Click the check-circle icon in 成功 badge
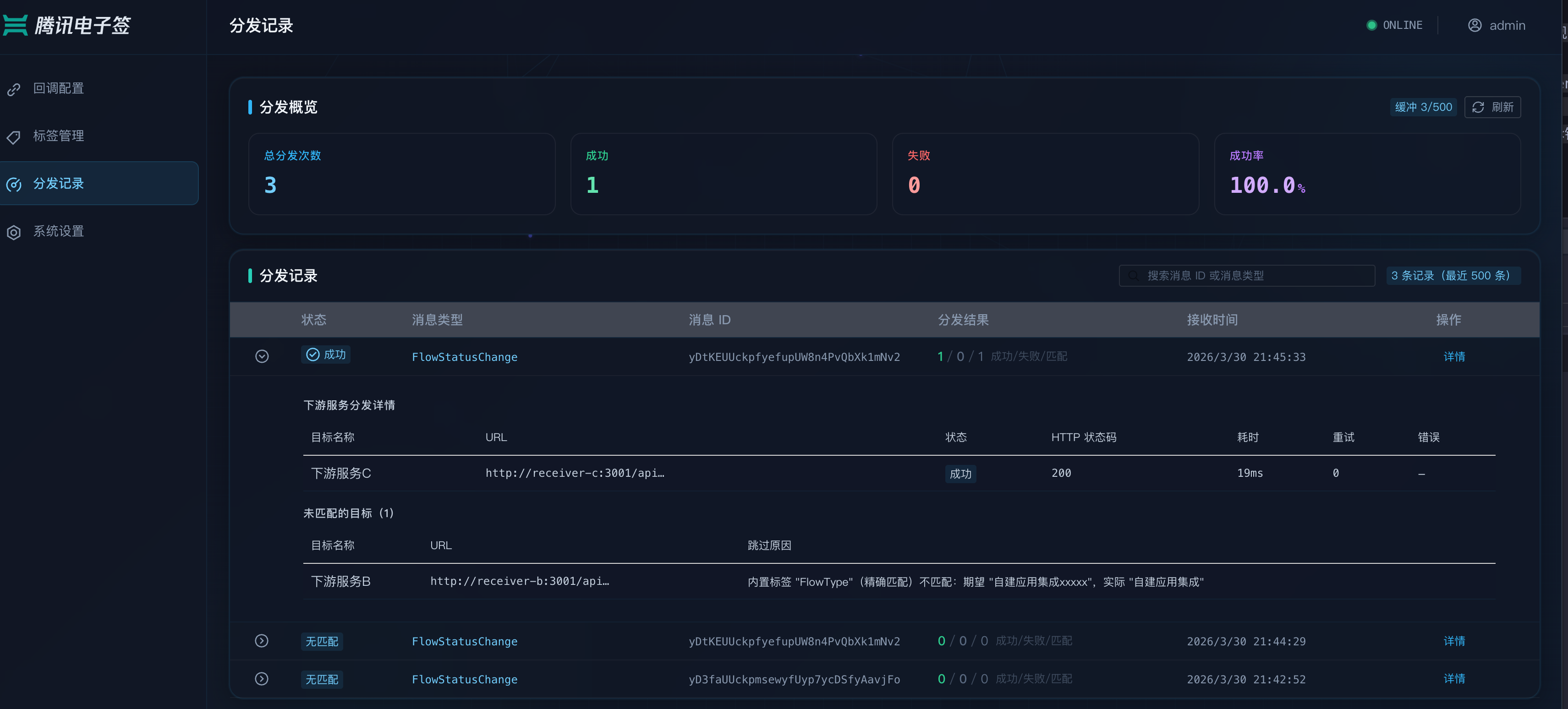 point(312,355)
